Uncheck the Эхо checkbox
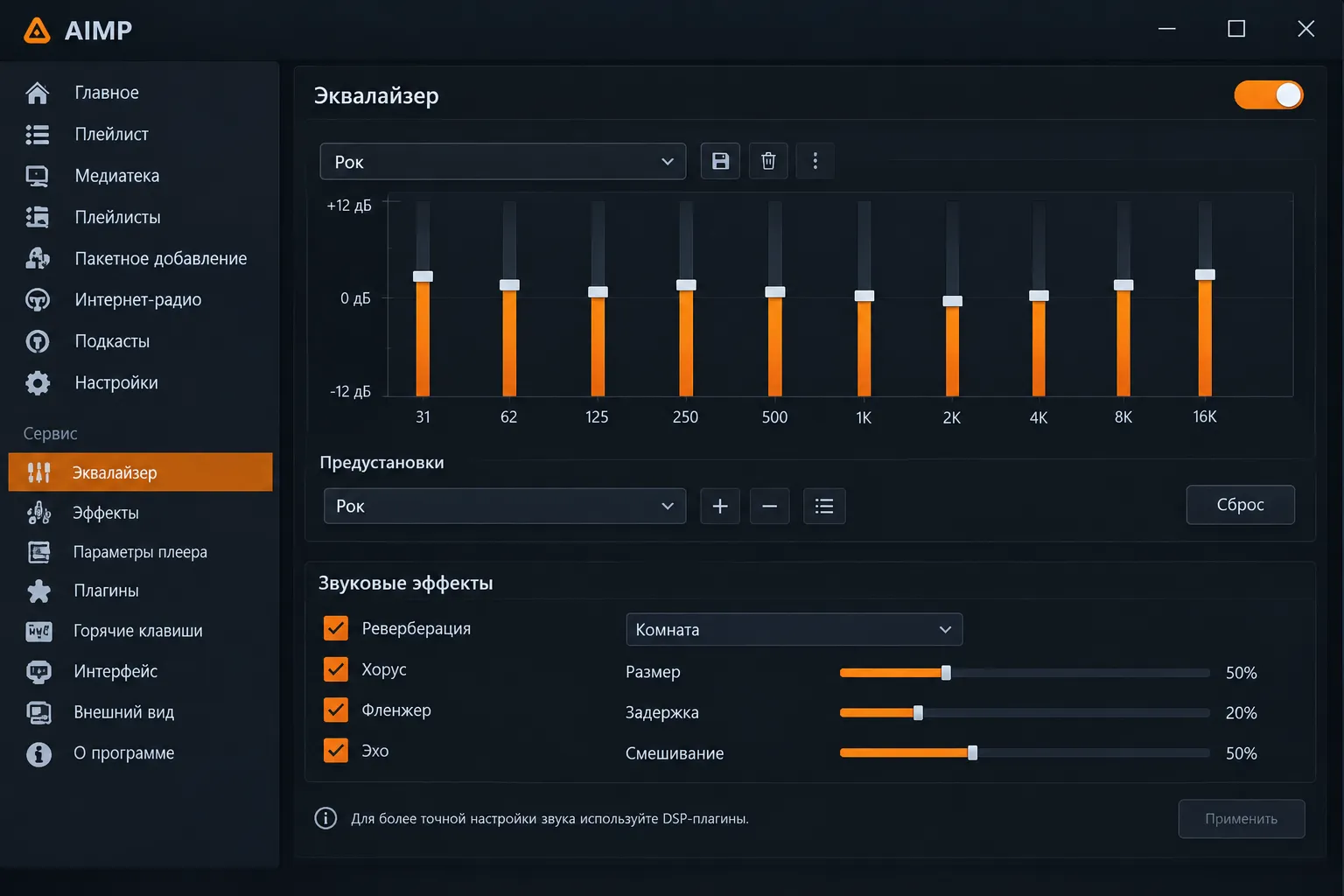 336,751
